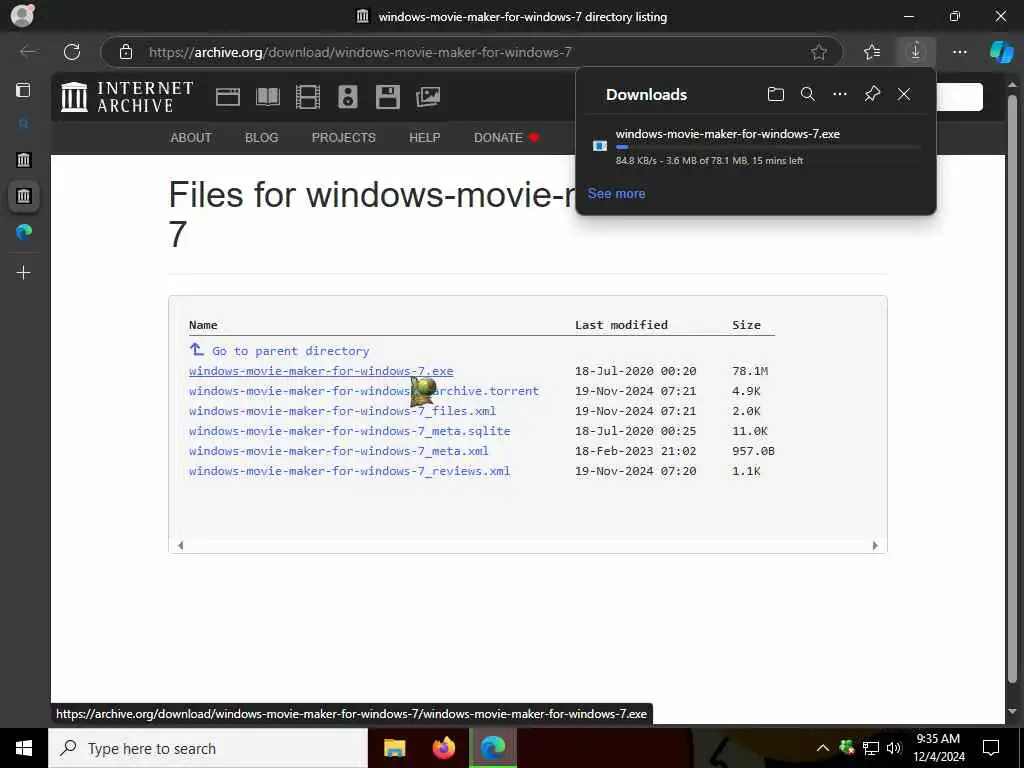This screenshot has width=1024, height=768.
Task: Click See more in Downloads panel
Action: click(616, 193)
